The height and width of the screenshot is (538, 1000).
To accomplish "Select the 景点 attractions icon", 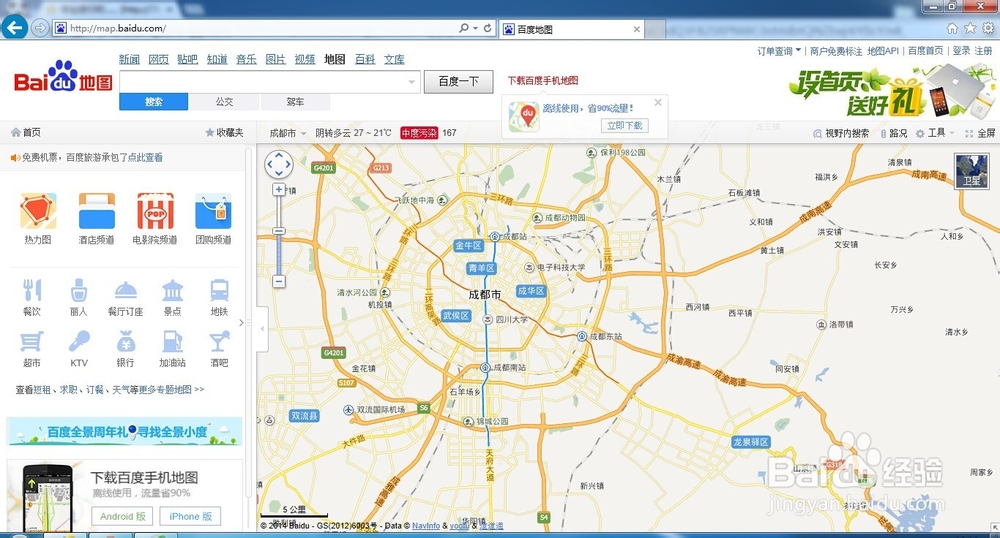I will coord(172,290).
